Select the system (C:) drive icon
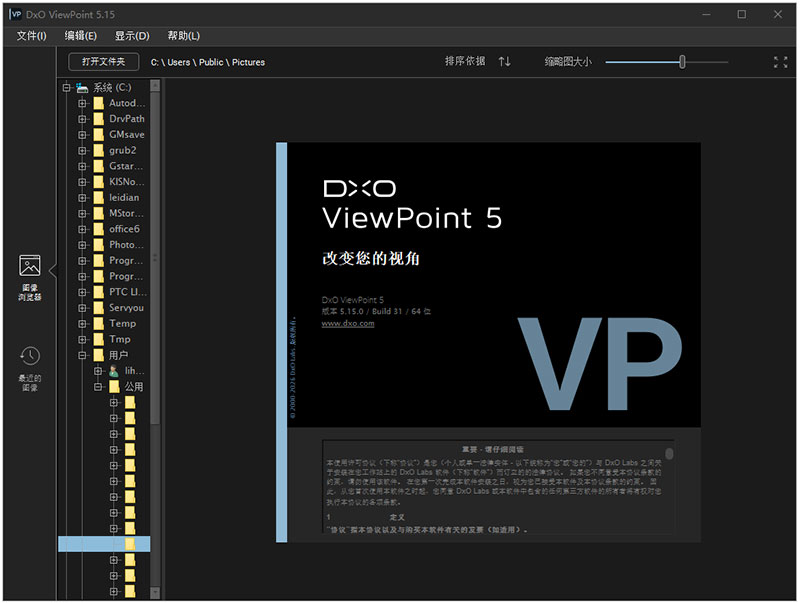The width and height of the screenshot is (800, 603). (x=82, y=88)
